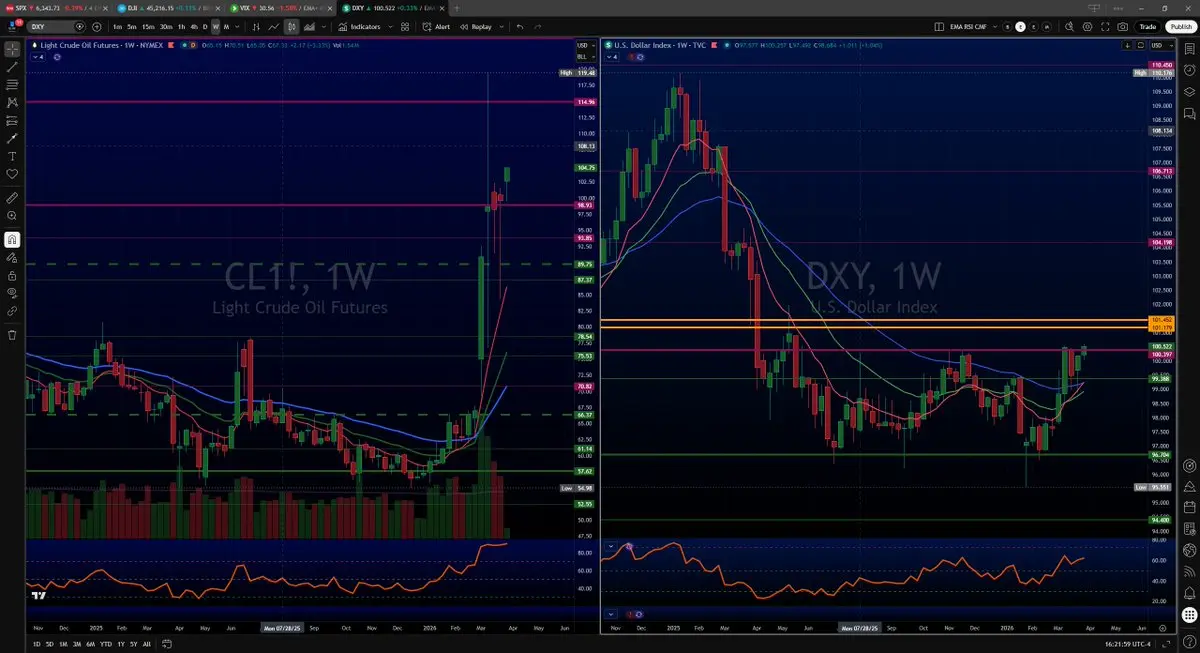
Task: Select the trend line drawing tool
Action: tap(12, 66)
